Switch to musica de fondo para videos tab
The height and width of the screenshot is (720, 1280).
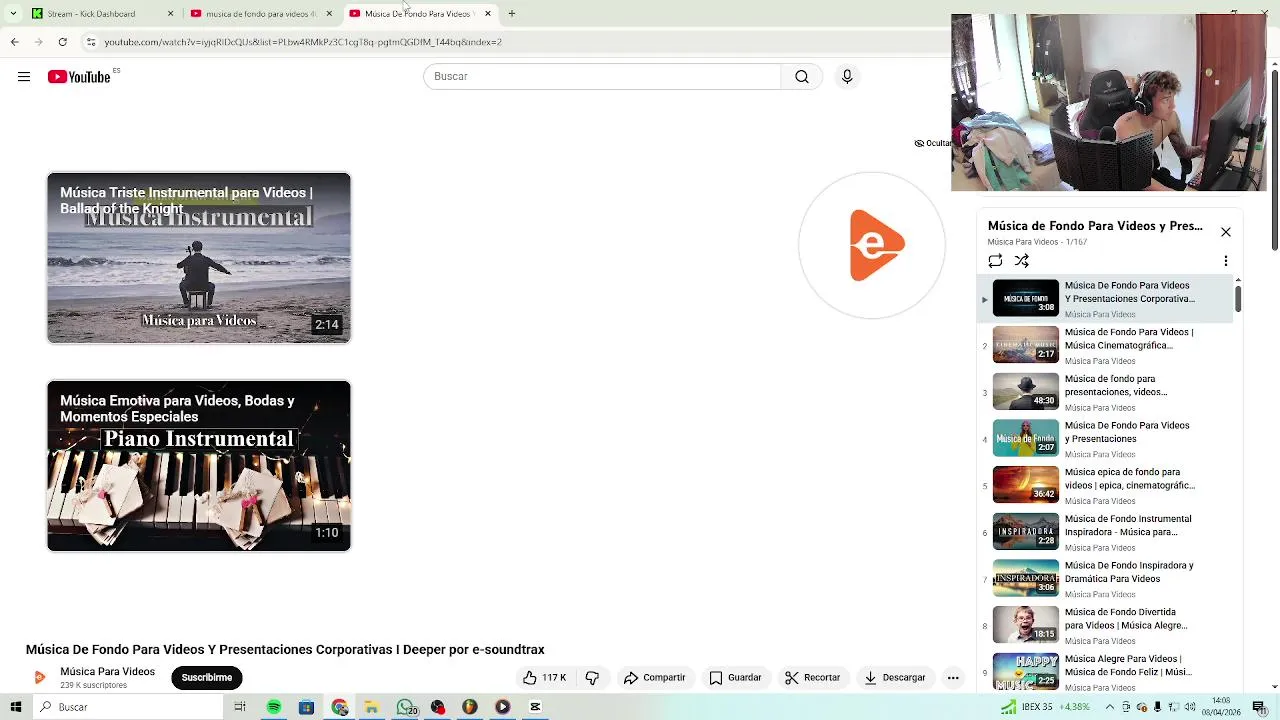pos(260,14)
